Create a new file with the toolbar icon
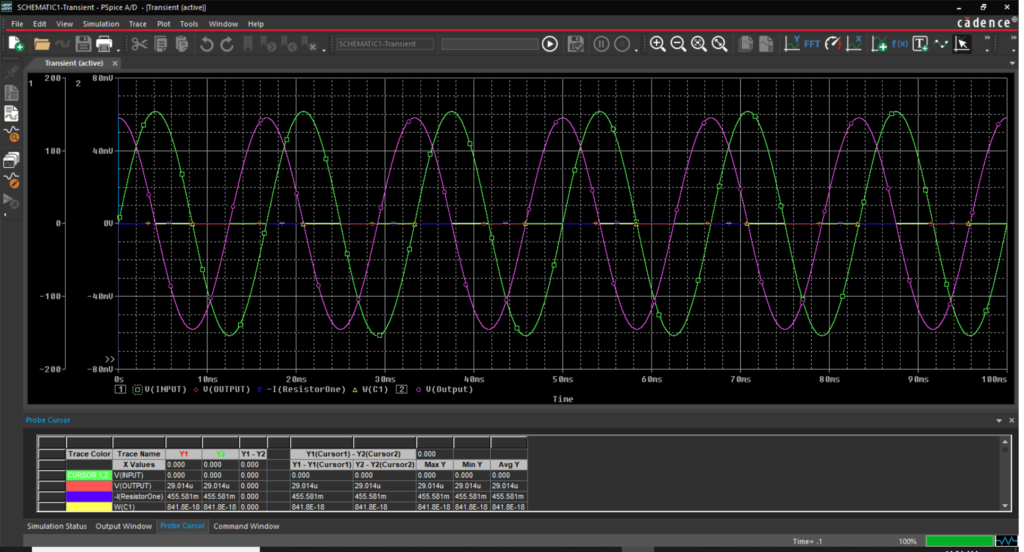 16,44
